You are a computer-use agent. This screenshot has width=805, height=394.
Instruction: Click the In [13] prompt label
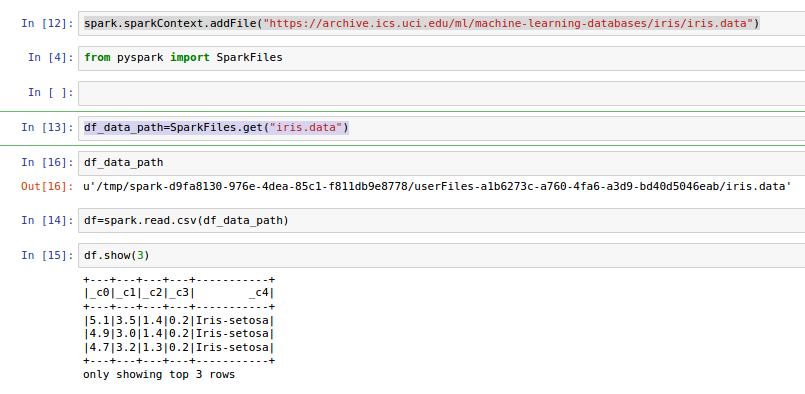(47, 127)
